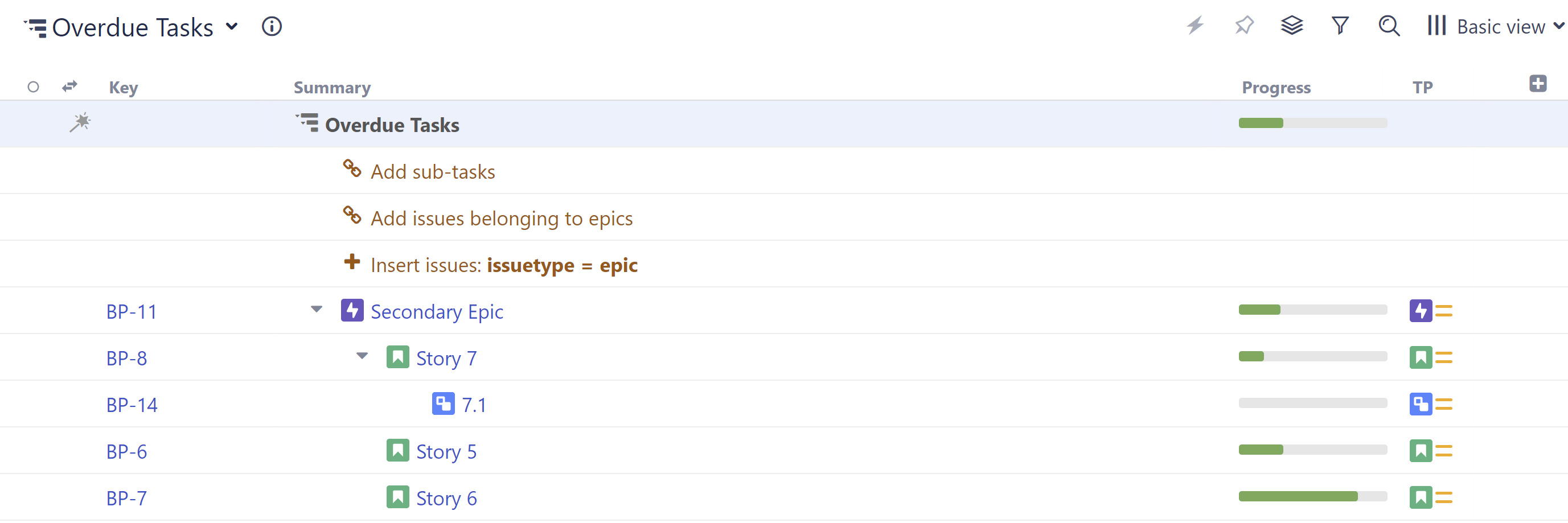Click the pin icon in the toolbar
This screenshot has height=523, width=1568.
1243,26
